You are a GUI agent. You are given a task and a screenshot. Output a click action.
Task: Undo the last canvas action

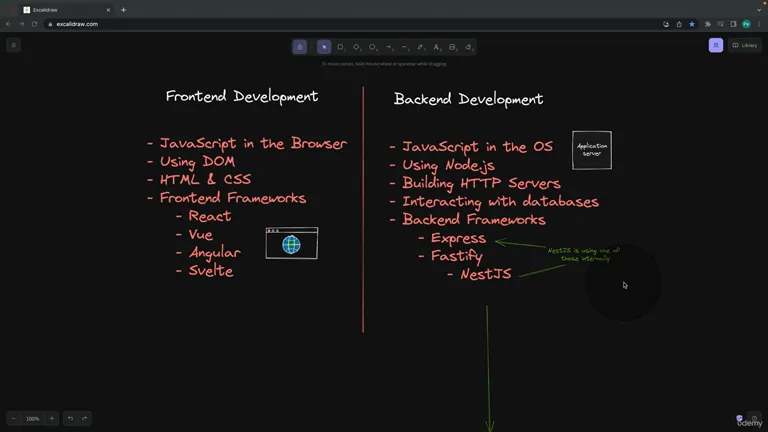tap(71, 418)
